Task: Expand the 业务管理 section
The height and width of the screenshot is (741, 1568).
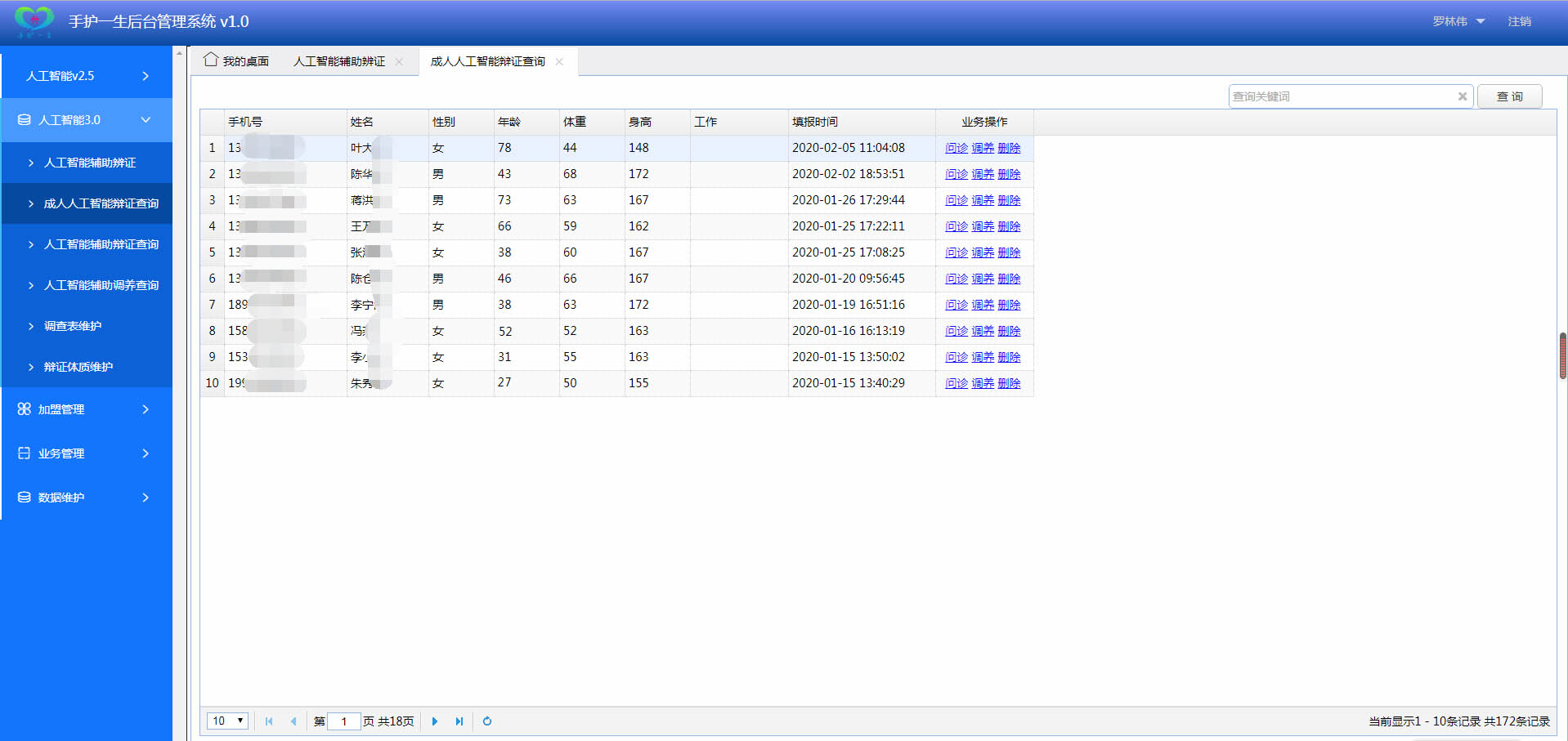Action: [146, 453]
